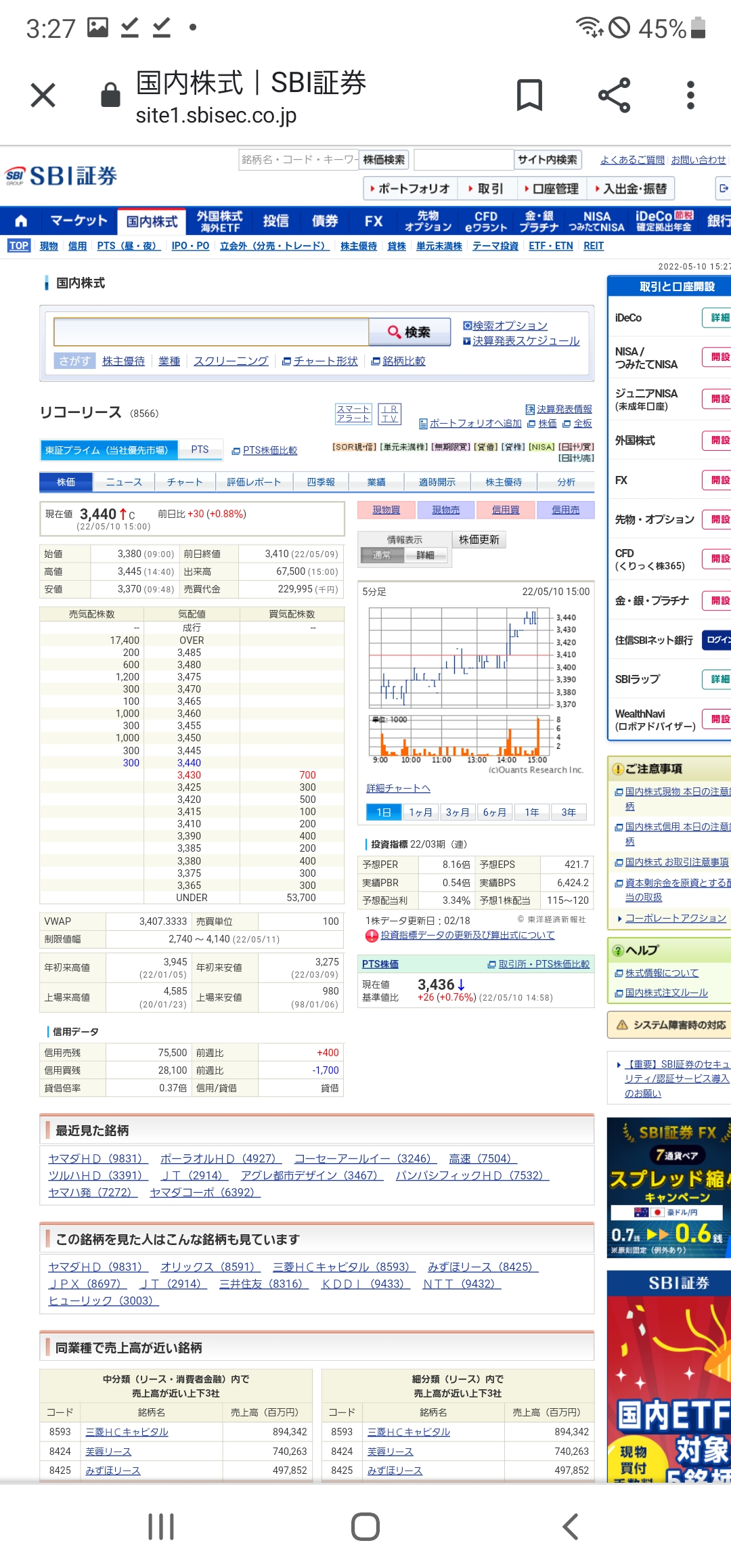The image size is (731, 1568).
Task: Click the 信用買 button
Action: click(x=506, y=510)
